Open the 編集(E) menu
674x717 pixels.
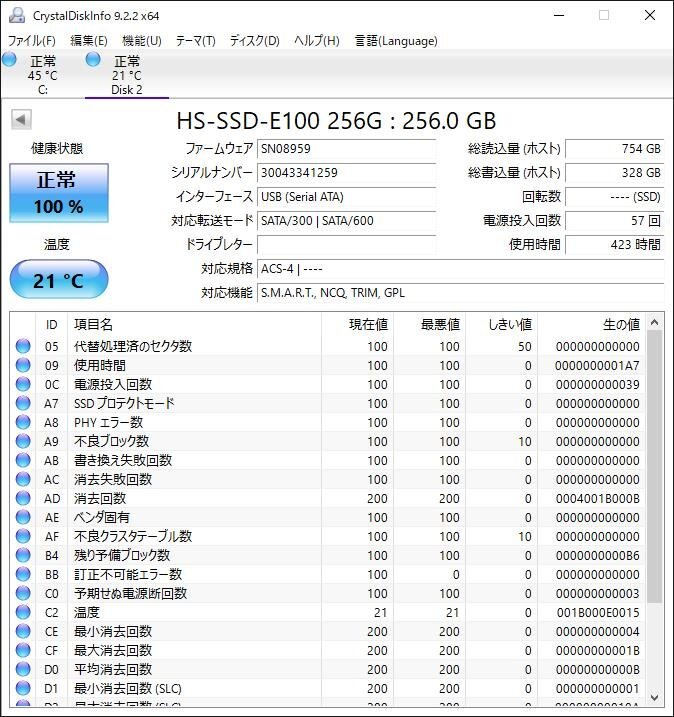coord(89,41)
